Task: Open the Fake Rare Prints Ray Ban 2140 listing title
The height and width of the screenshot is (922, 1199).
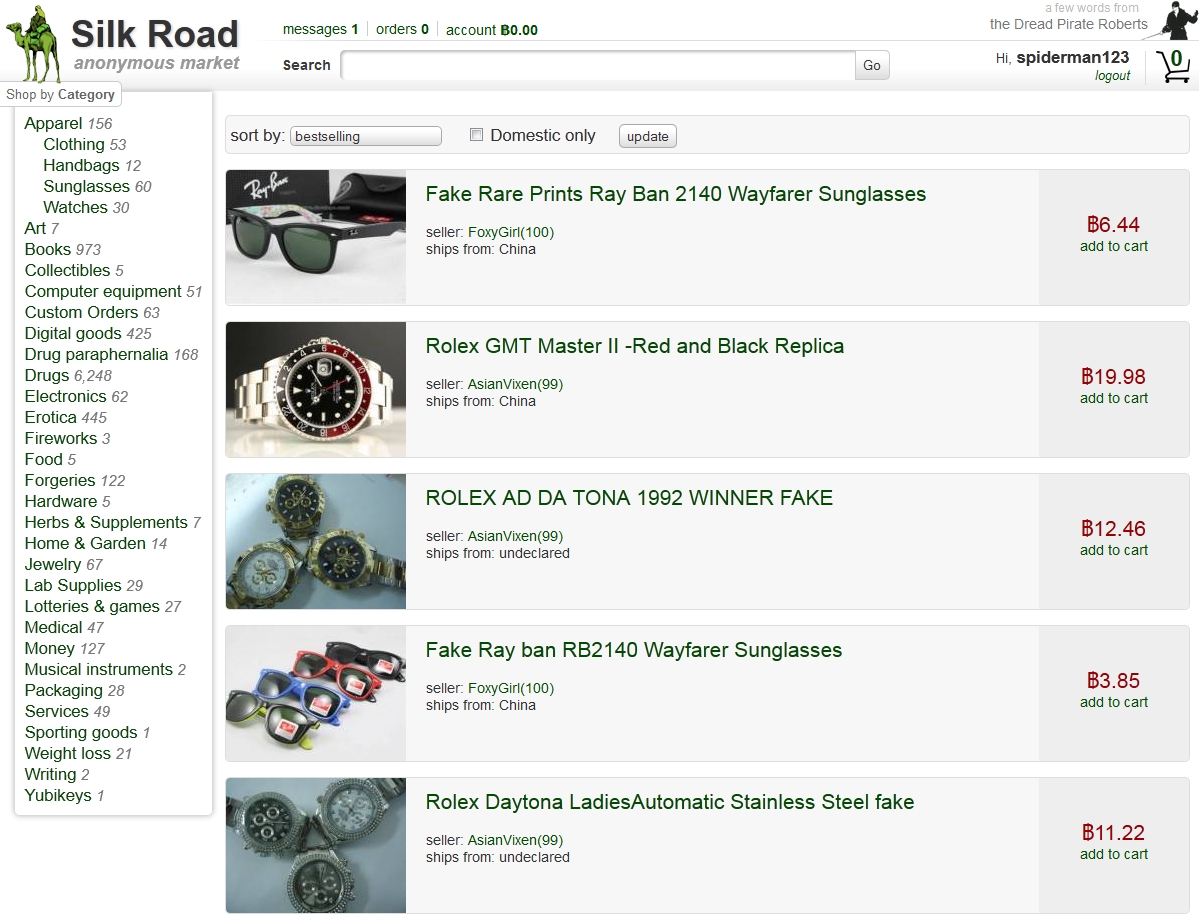Action: (x=675, y=194)
